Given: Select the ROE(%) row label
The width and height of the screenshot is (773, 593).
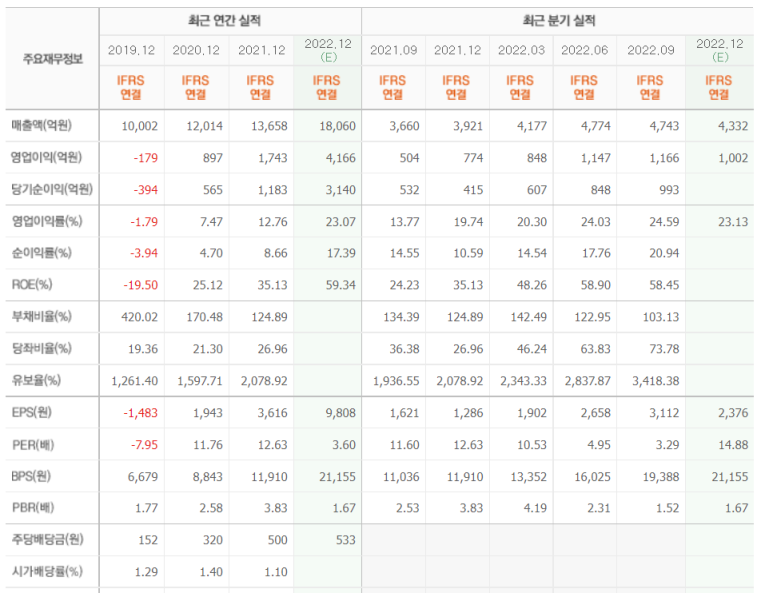Looking at the screenshot, I should [32, 285].
